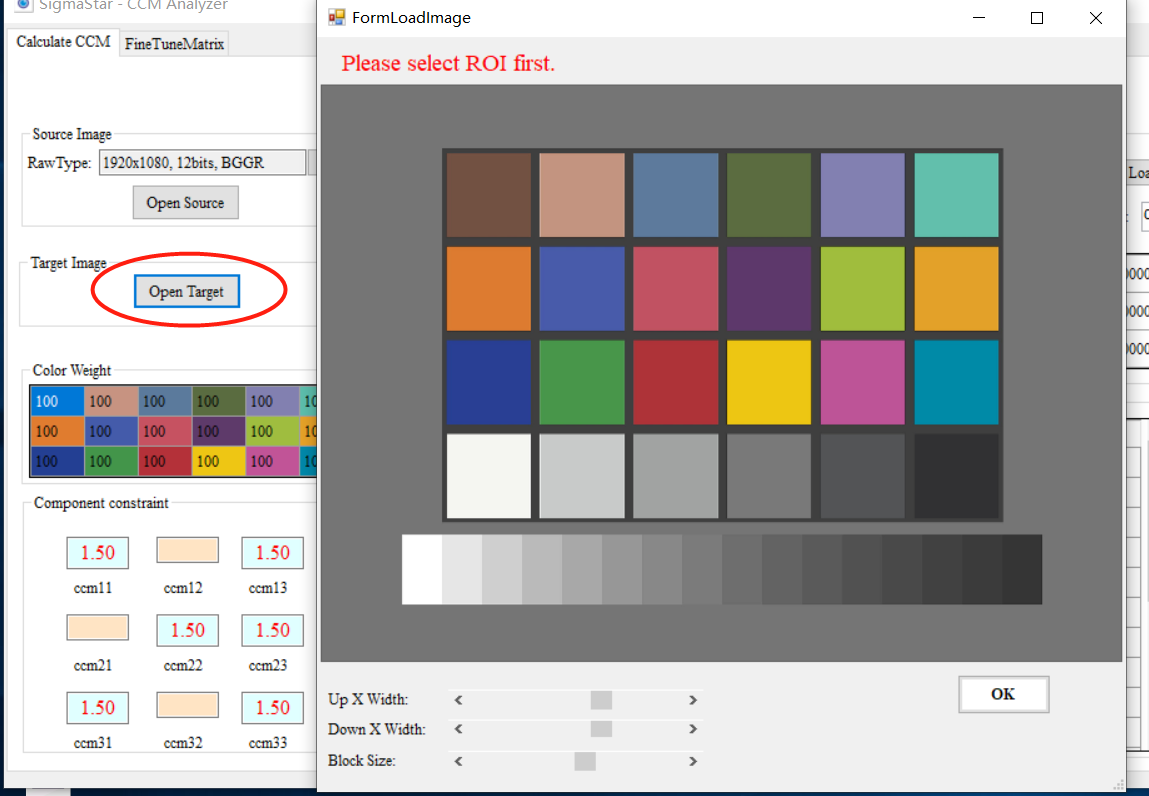
Task: Click the Block Size slider thumb
Action: pyautogui.click(x=585, y=761)
